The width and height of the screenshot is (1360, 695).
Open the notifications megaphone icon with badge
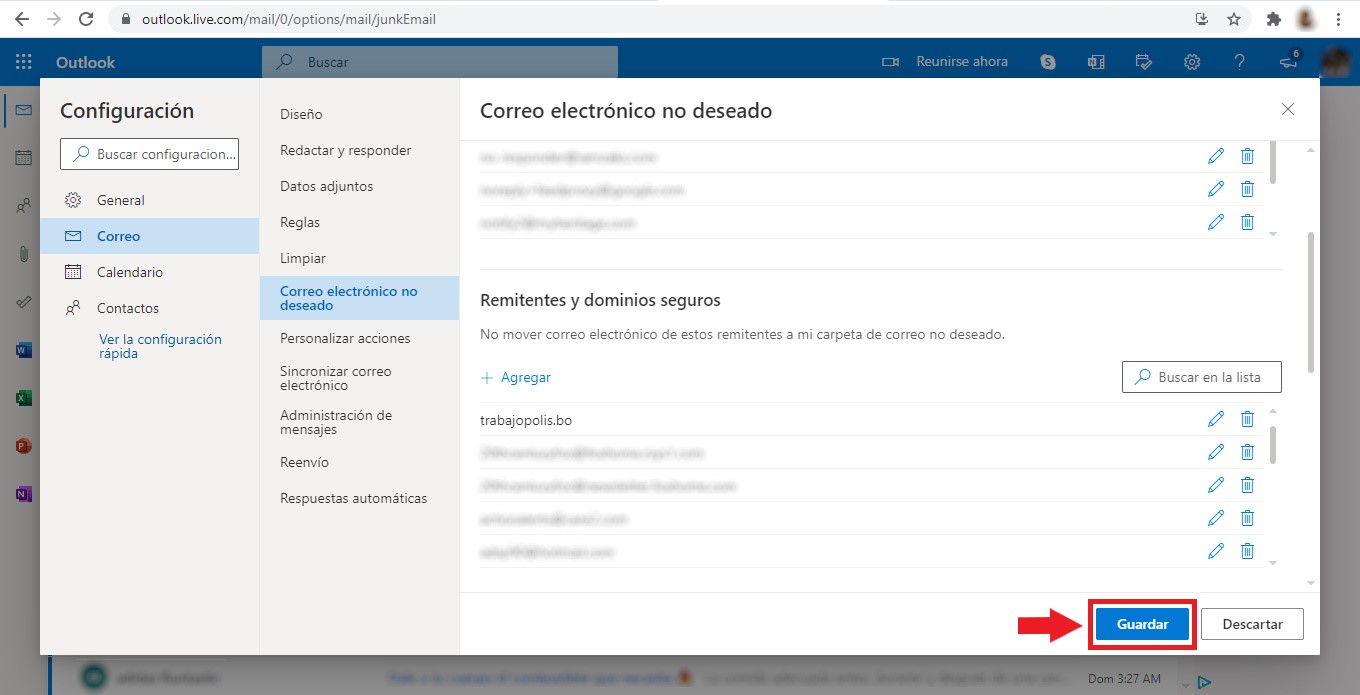(x=1290, y=60)
